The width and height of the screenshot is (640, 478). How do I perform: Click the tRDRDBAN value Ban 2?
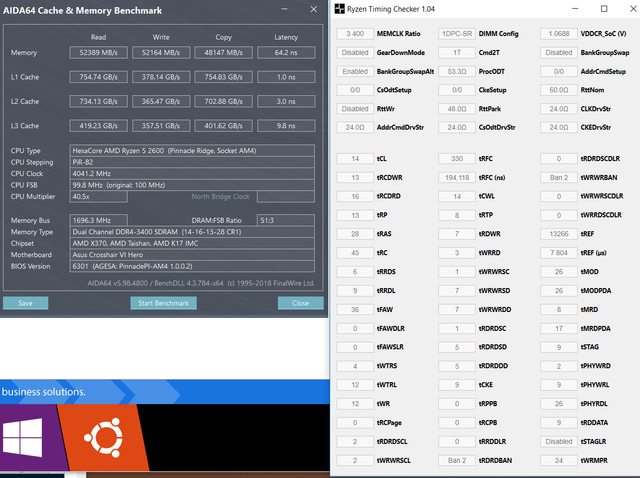click(457, 460)
